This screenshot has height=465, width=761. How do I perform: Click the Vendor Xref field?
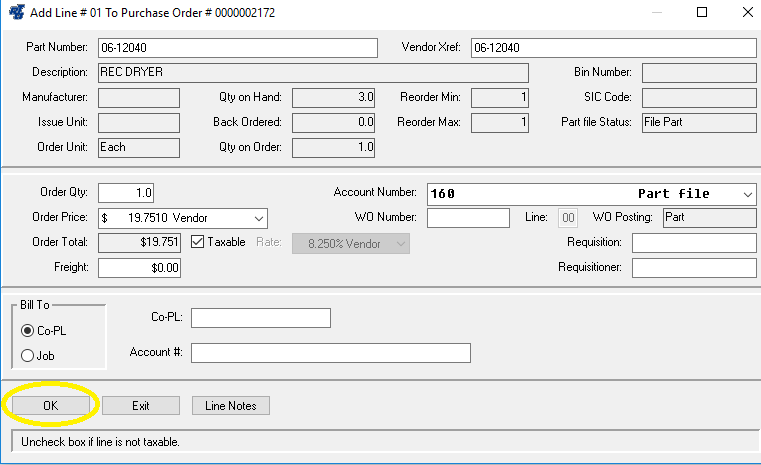(x=612, y=48)
